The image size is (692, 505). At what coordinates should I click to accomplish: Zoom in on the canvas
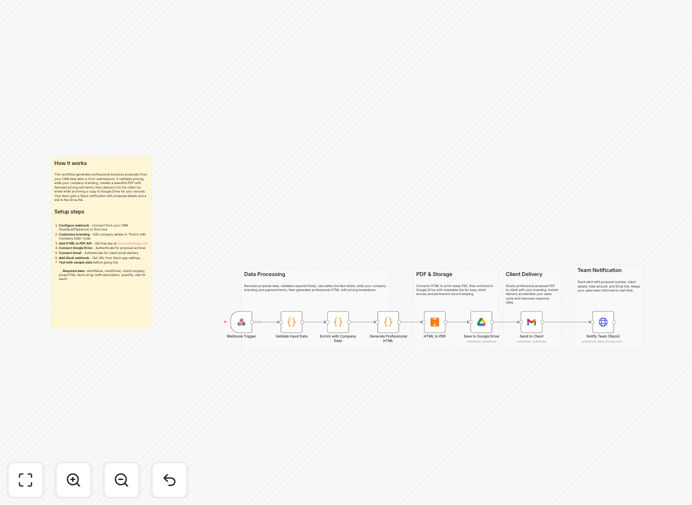point(73,480)
